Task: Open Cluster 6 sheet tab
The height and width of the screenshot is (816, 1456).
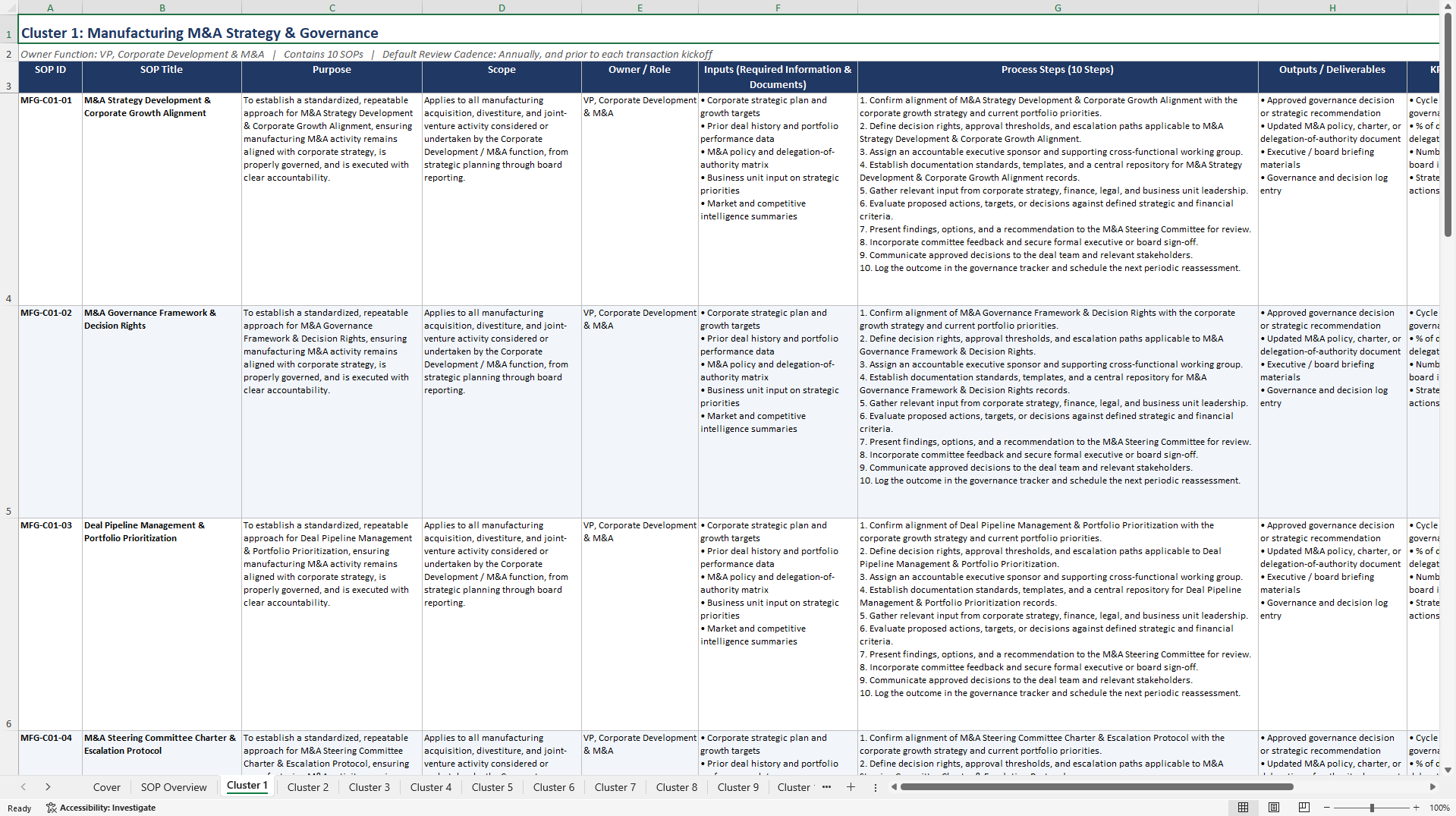Action: pyautogui.click(x=554, y=787)
